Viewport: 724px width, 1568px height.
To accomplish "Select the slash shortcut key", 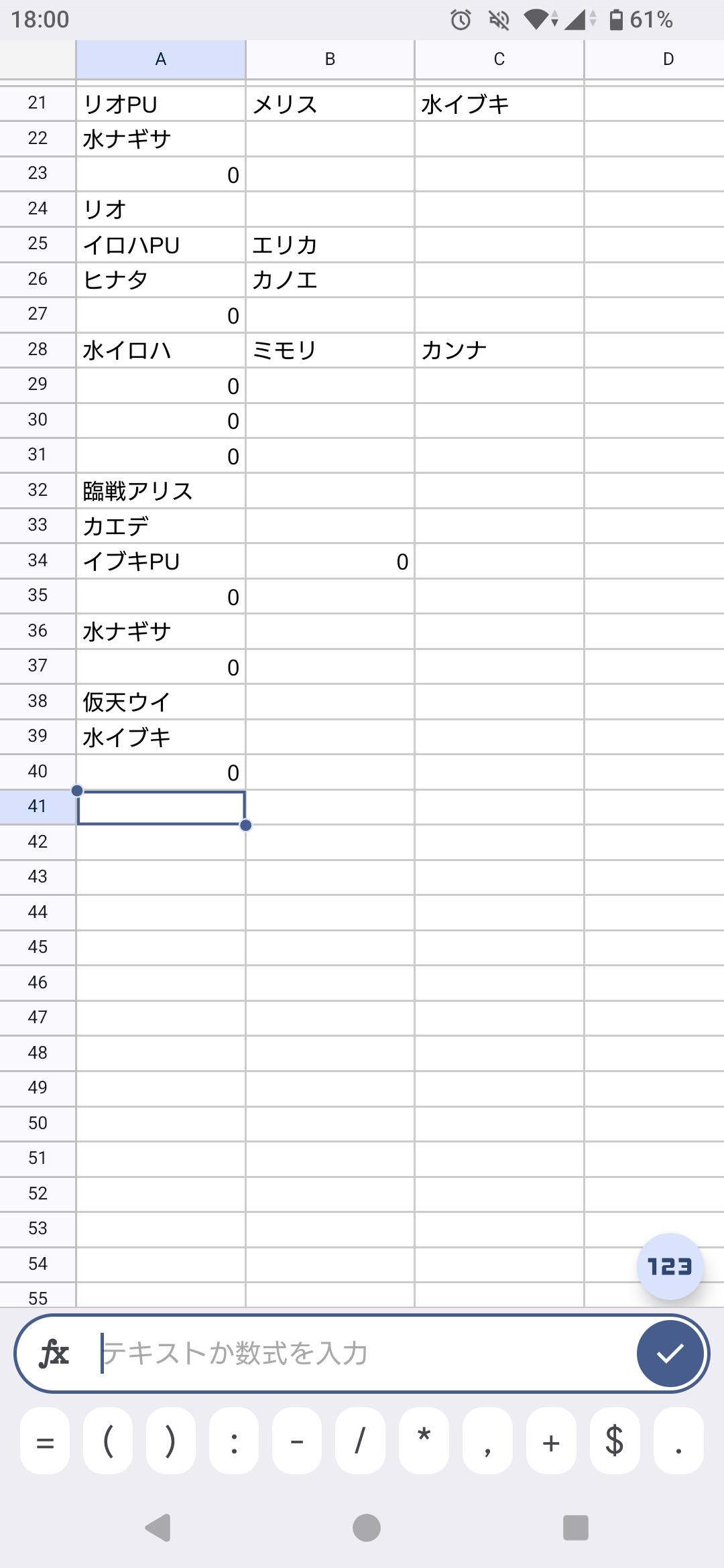I will tap(360, 1441).
